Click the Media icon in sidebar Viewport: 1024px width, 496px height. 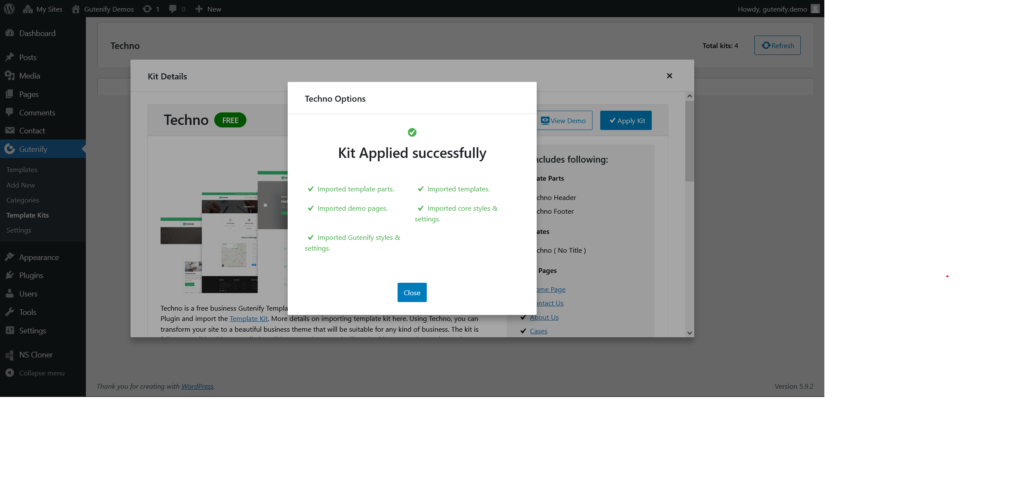(9, 76)
